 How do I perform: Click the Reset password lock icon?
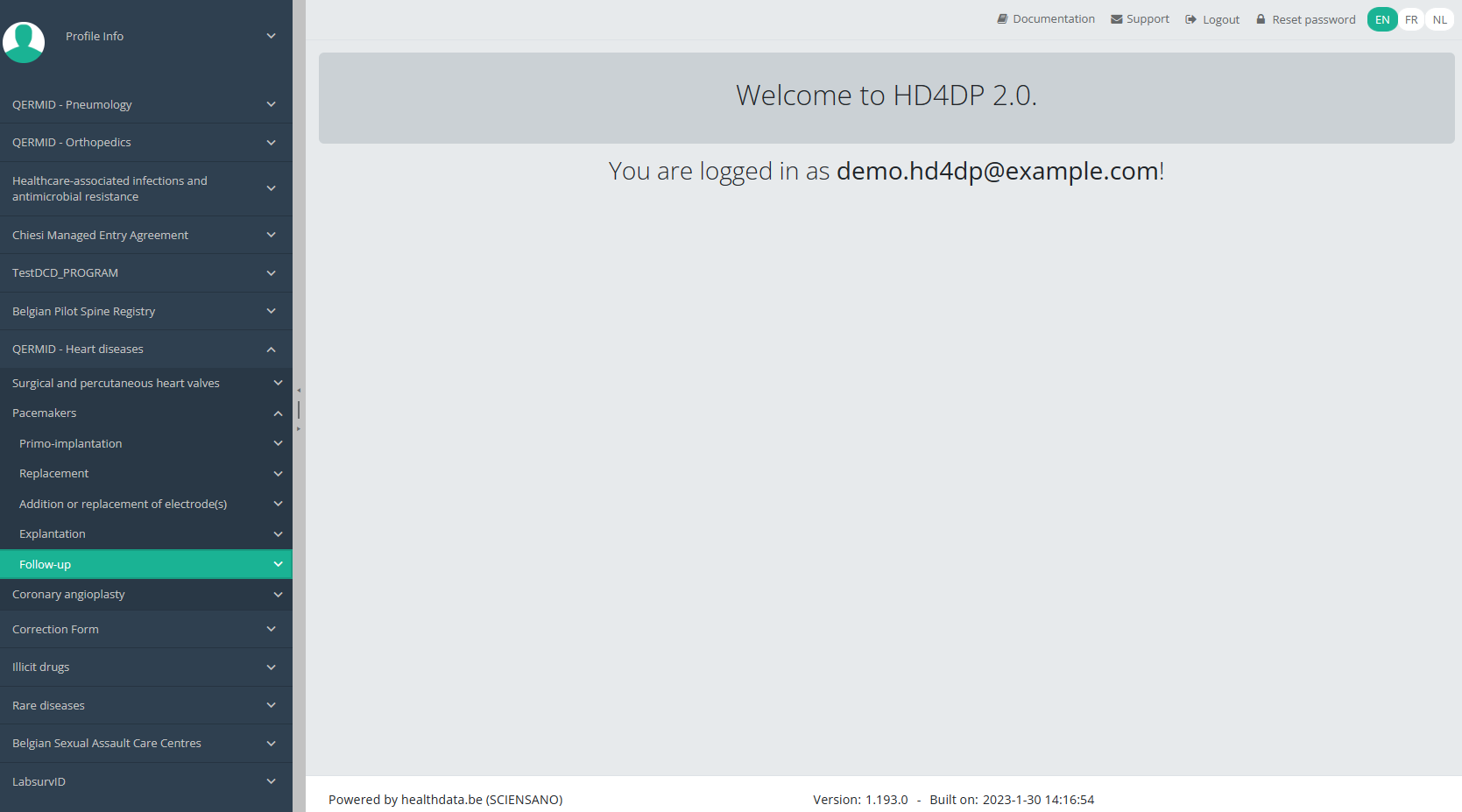point(1261,19)
